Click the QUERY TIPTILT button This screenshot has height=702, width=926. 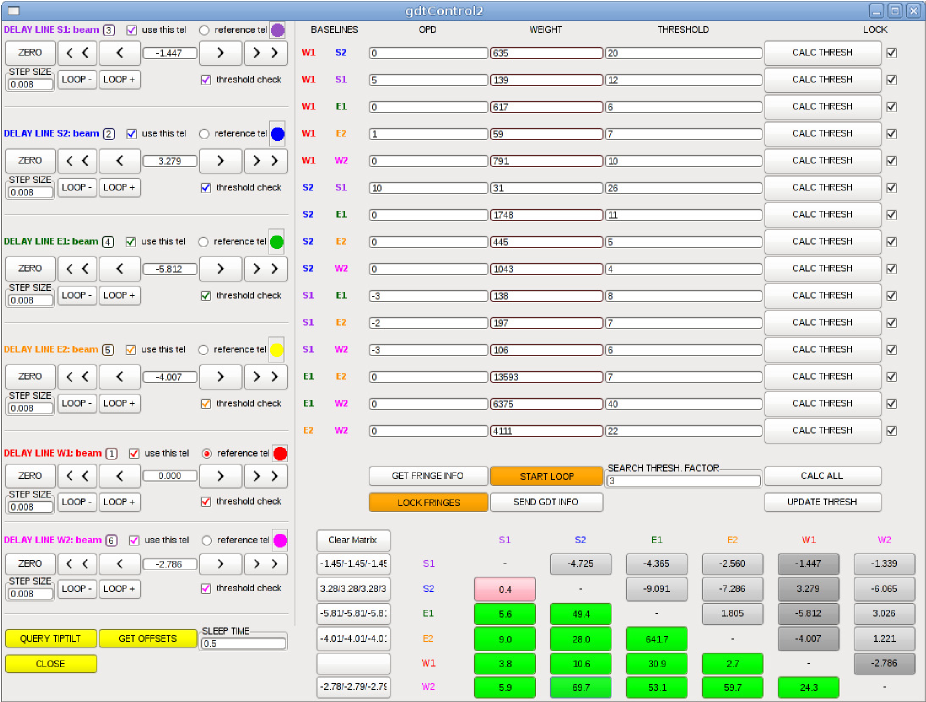(51, 638)
